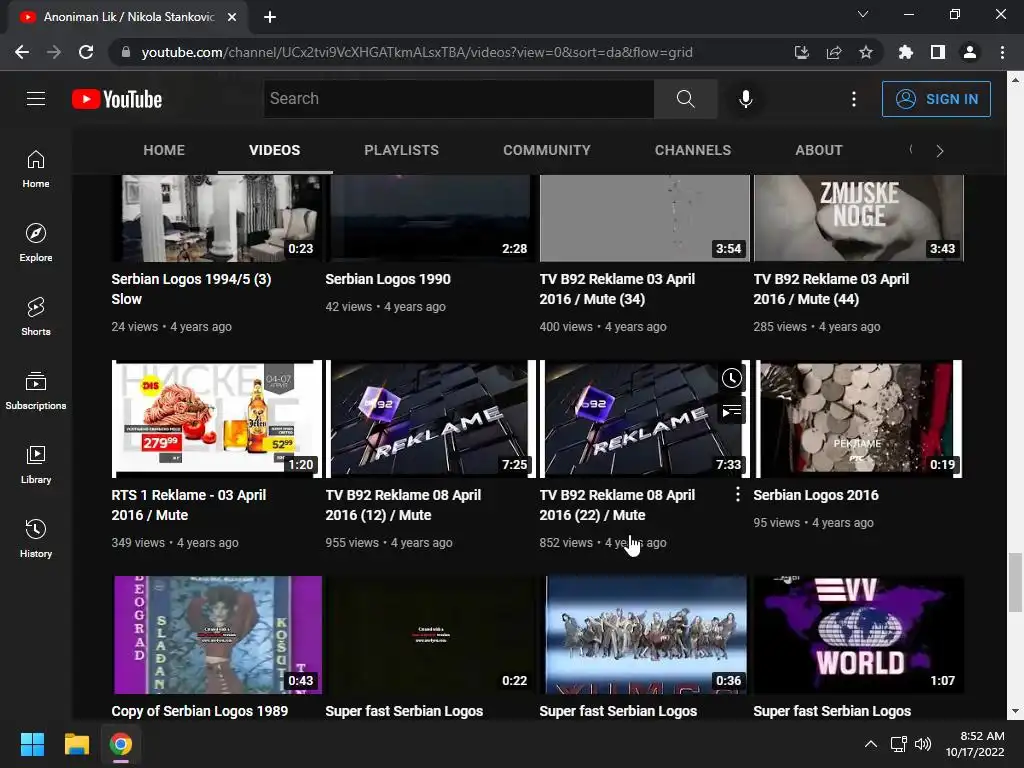Viewport: 1024px width, 768px height.
Task: Open a new browser tab
Action: coord(270,17)
